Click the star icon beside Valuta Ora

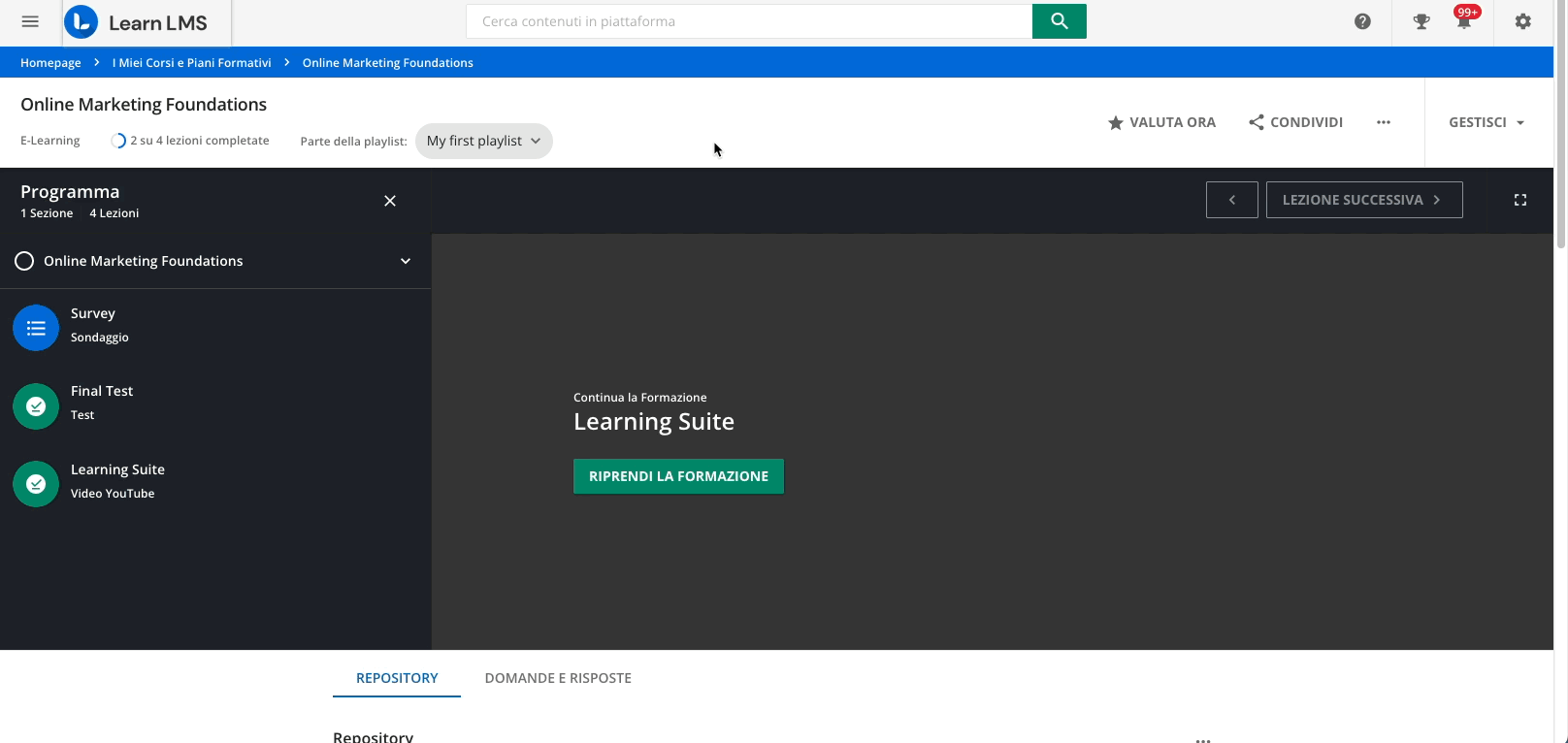click(1116, 122)
